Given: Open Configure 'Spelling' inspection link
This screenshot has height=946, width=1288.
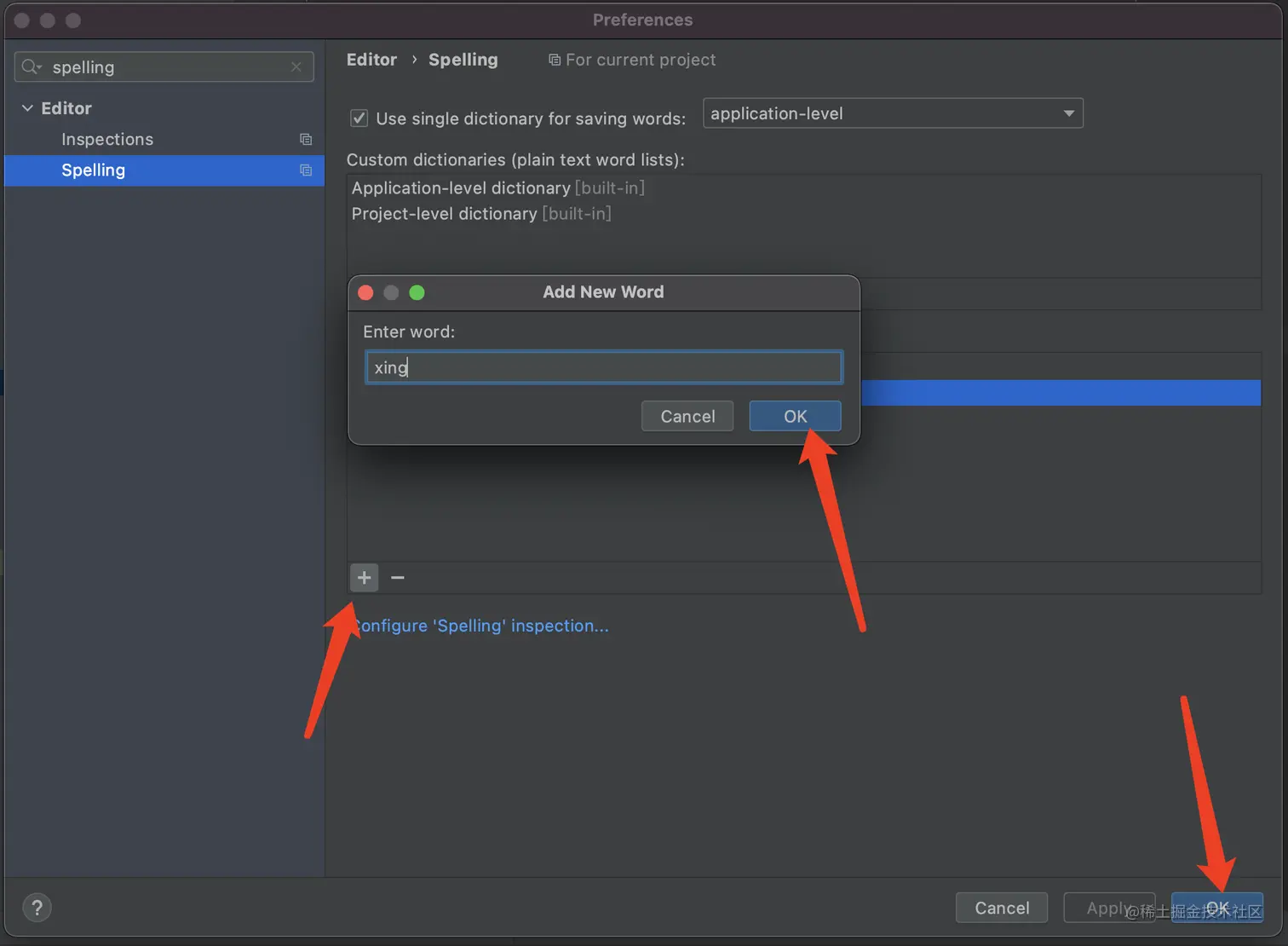Looking at the screenshot, I should click(480, 626).
